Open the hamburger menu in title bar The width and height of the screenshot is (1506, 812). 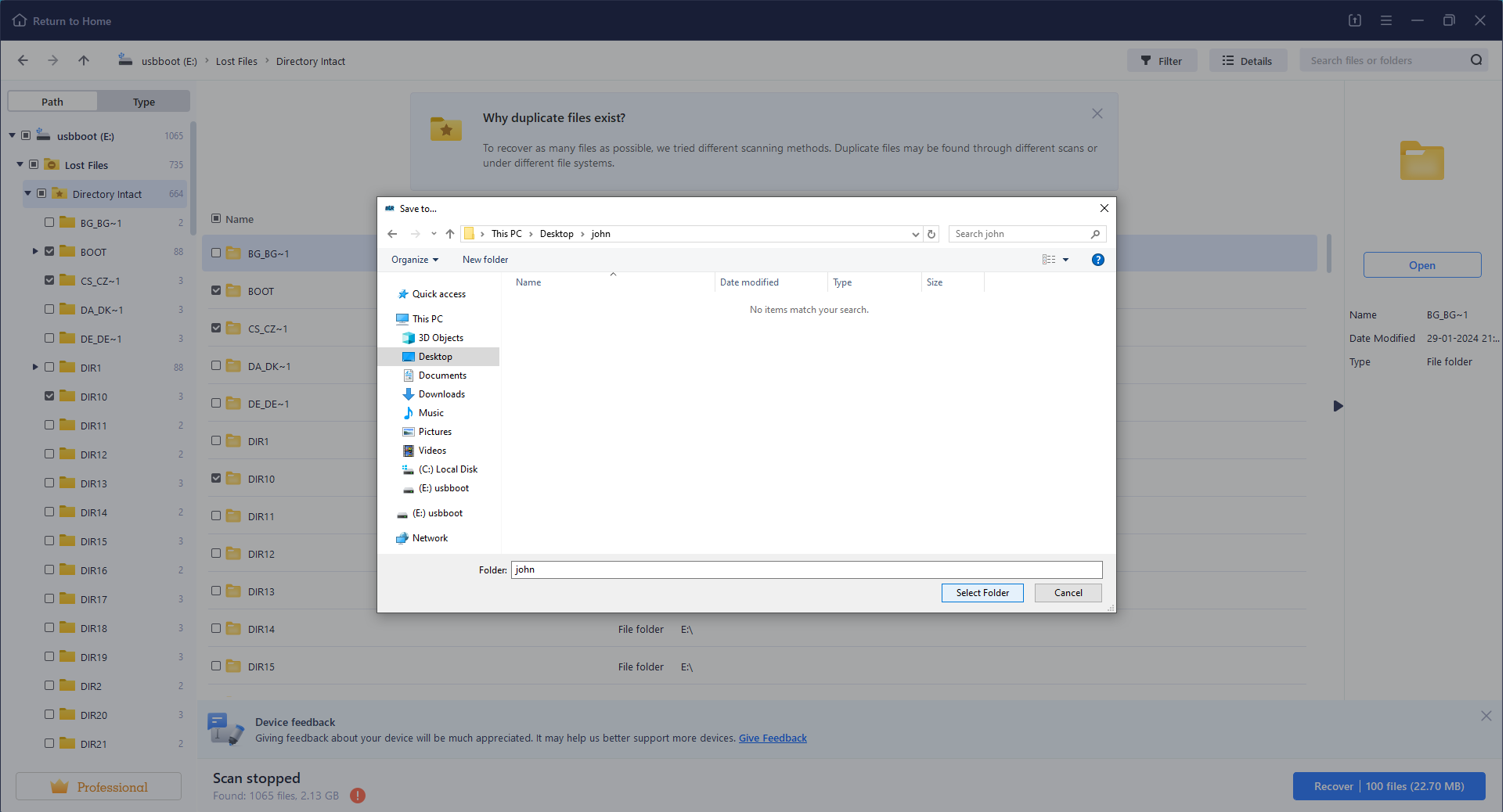[x=1386, y=20]
